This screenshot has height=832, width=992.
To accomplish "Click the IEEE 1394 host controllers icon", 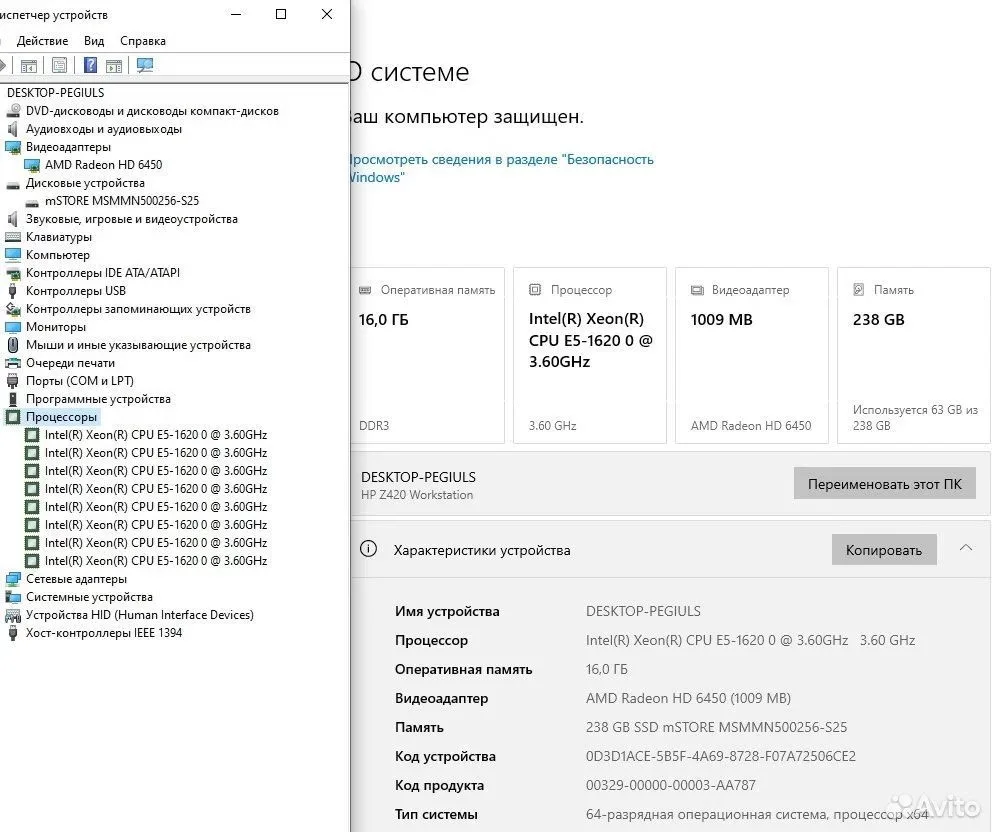I will (13, 633).
